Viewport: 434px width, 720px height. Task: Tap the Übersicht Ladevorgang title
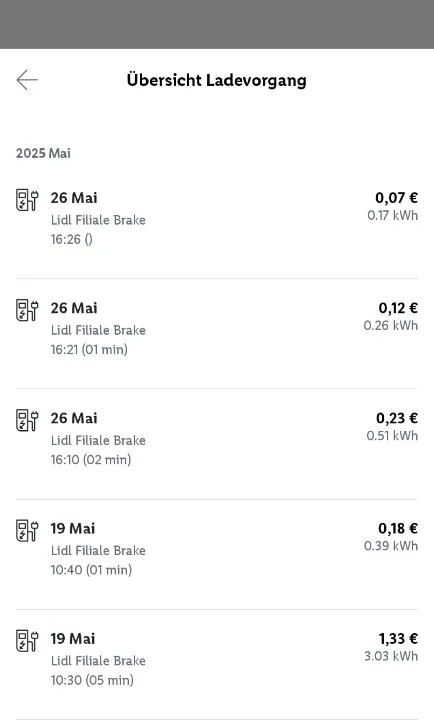pyautogui.click(x=217, y=80)
